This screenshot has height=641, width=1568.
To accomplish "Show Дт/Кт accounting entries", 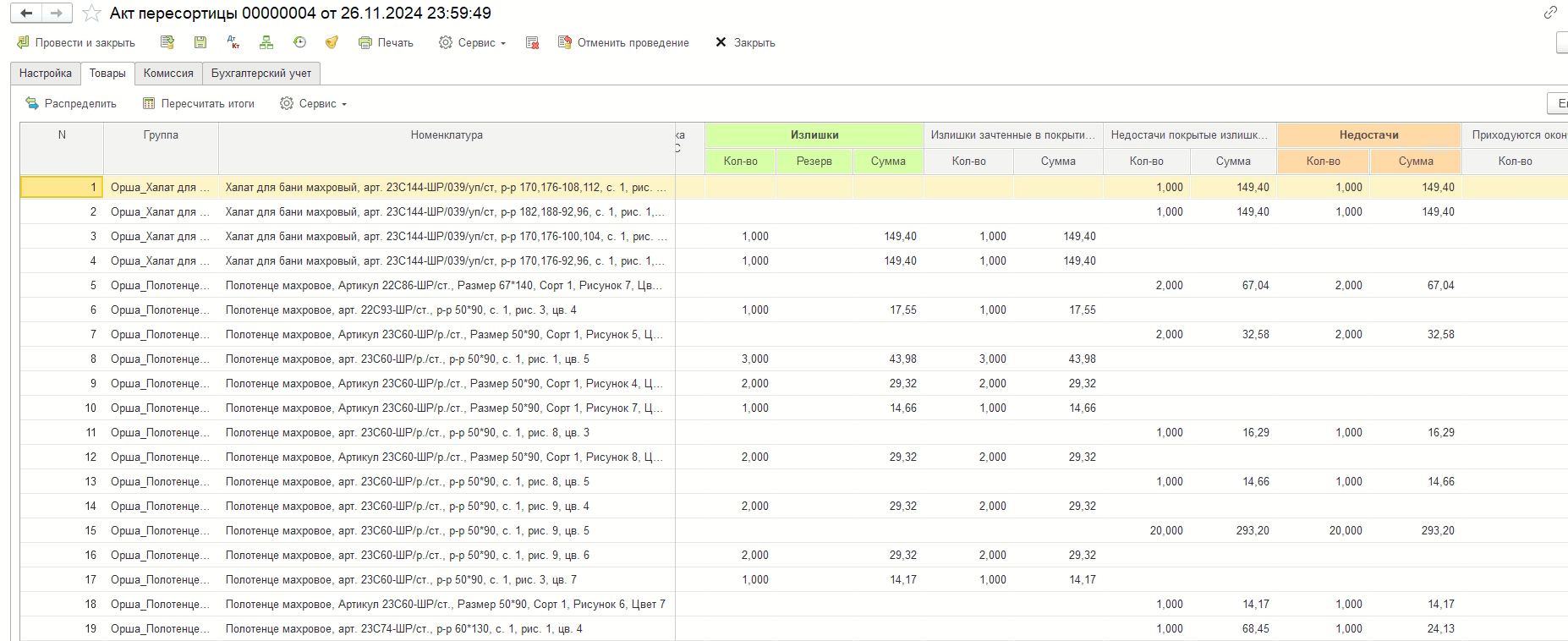I will click(233, 42).
